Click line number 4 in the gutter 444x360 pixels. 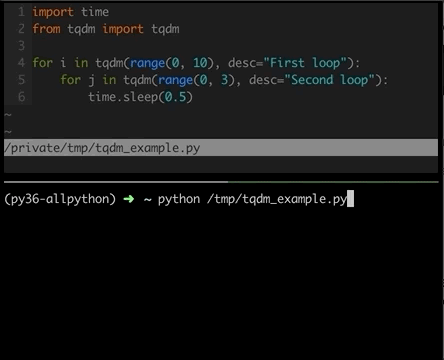(21, 63)
